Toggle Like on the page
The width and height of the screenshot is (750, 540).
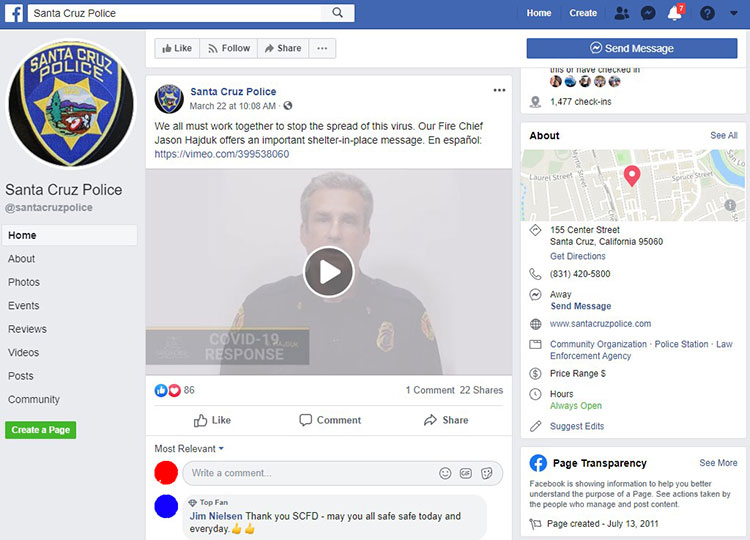176,48
